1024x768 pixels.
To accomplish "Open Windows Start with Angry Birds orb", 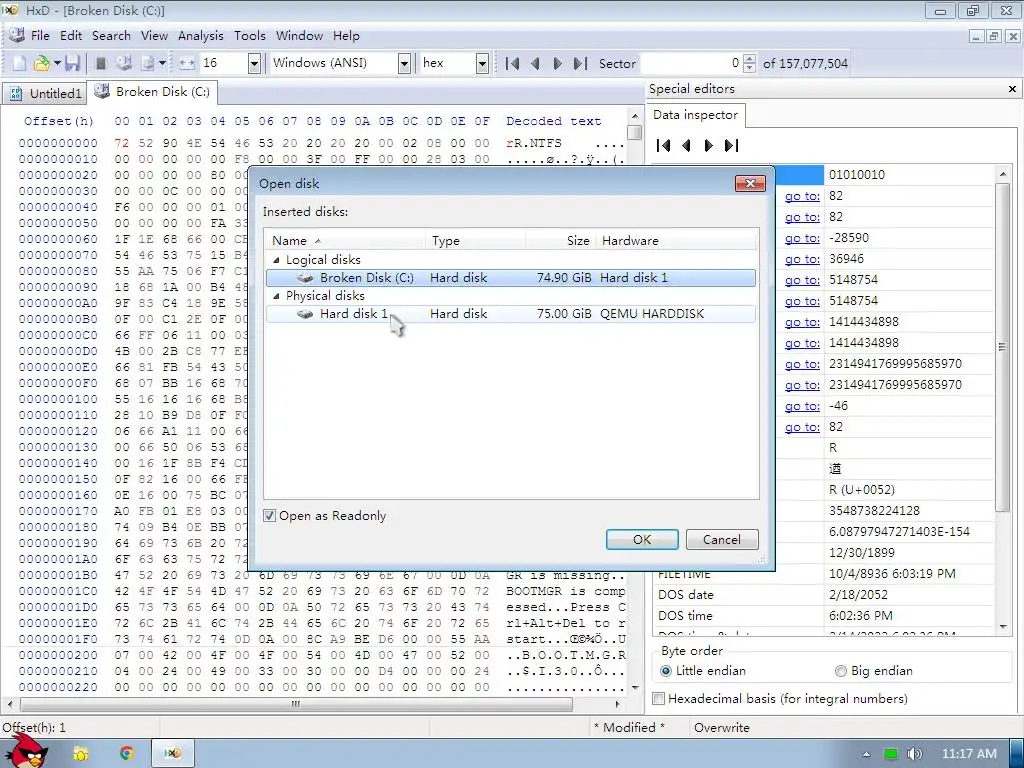I will [x=25, y=751].
